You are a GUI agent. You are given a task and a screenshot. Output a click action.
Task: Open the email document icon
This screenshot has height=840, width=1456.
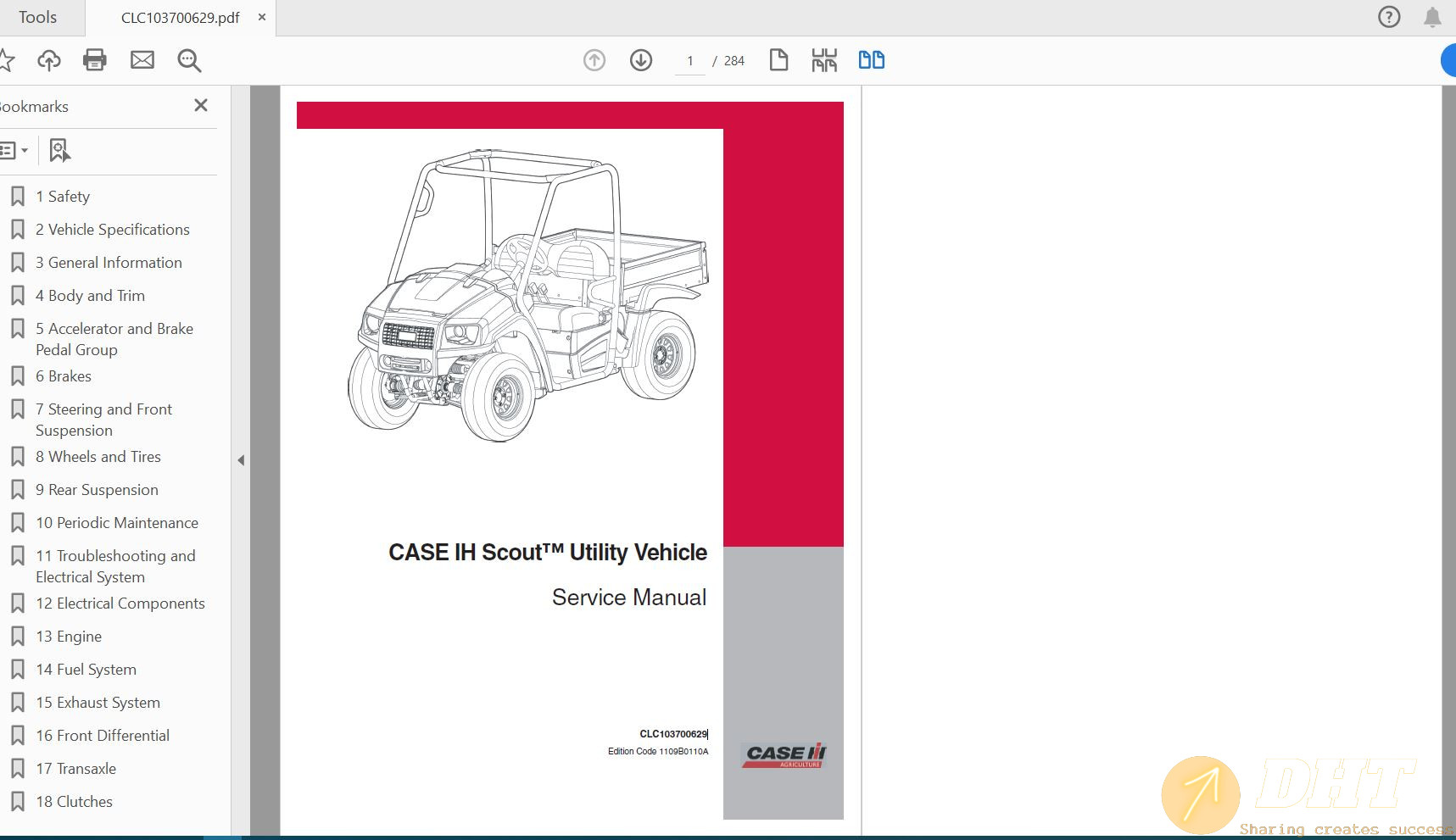click(142, 60)
